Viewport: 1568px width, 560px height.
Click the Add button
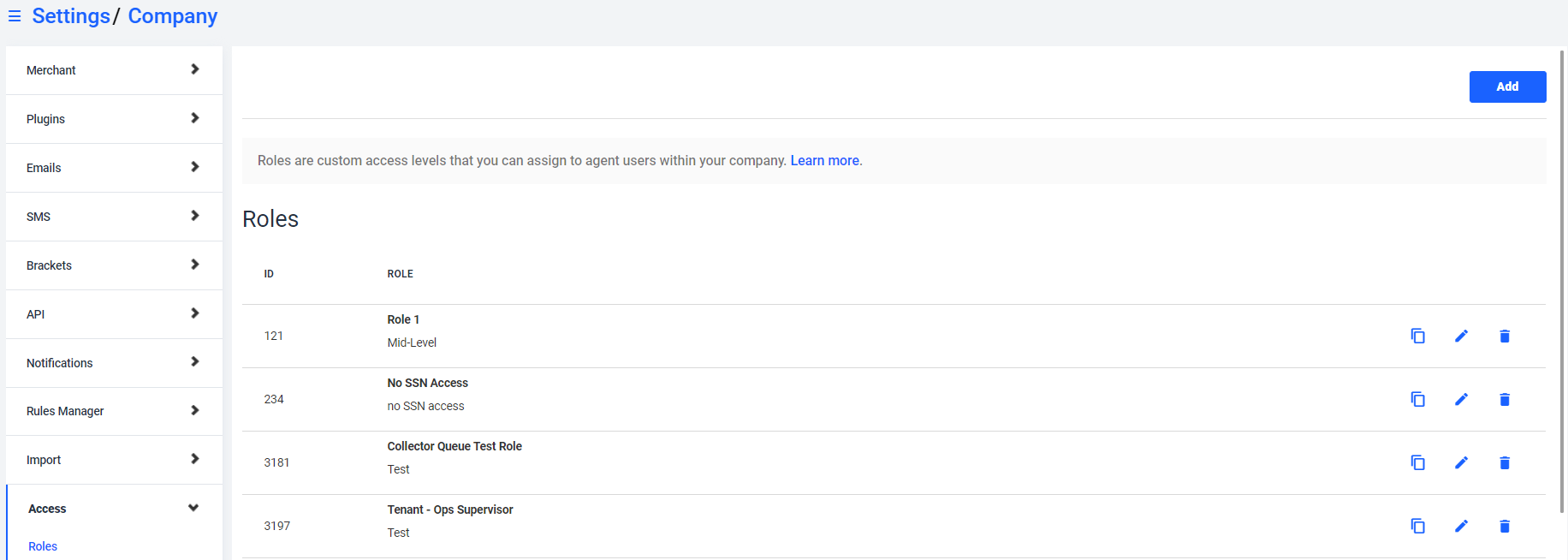pyautogui.click(x=1507, y=86)
